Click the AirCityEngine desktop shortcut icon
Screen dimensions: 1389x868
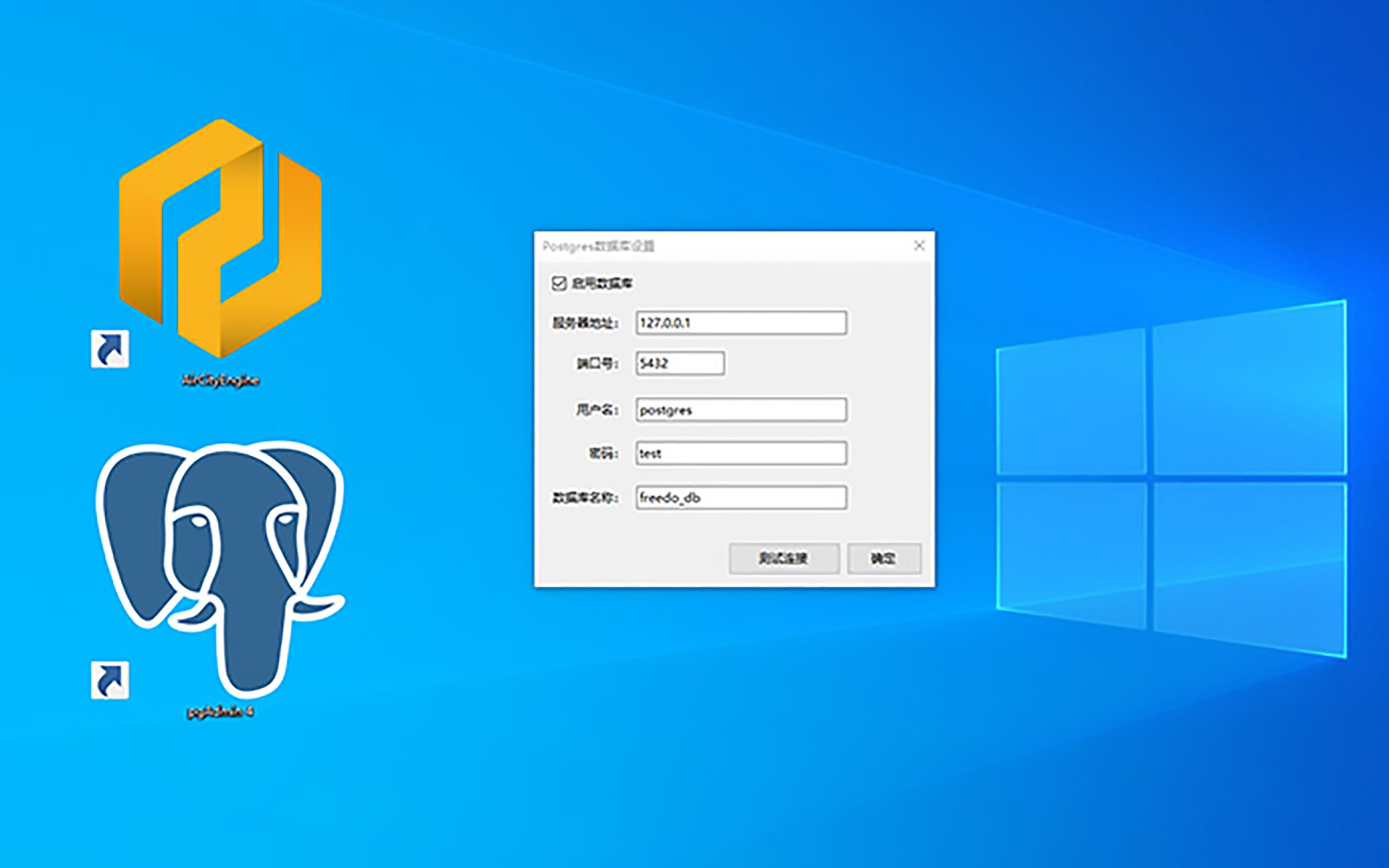pos(220,238)
